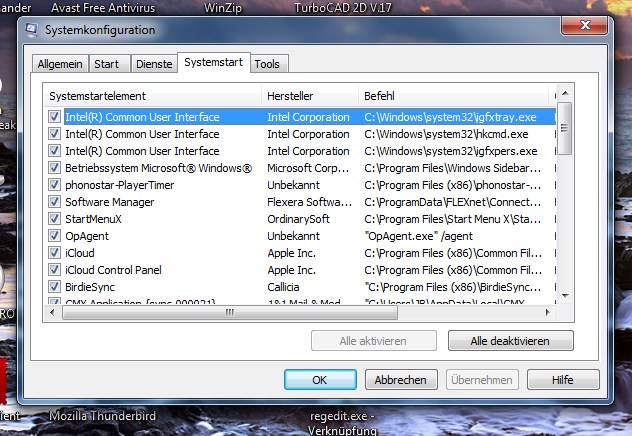Uncheck the iCloud startup entry
Viewport: 632px width, 436px height.
point(54,253)
